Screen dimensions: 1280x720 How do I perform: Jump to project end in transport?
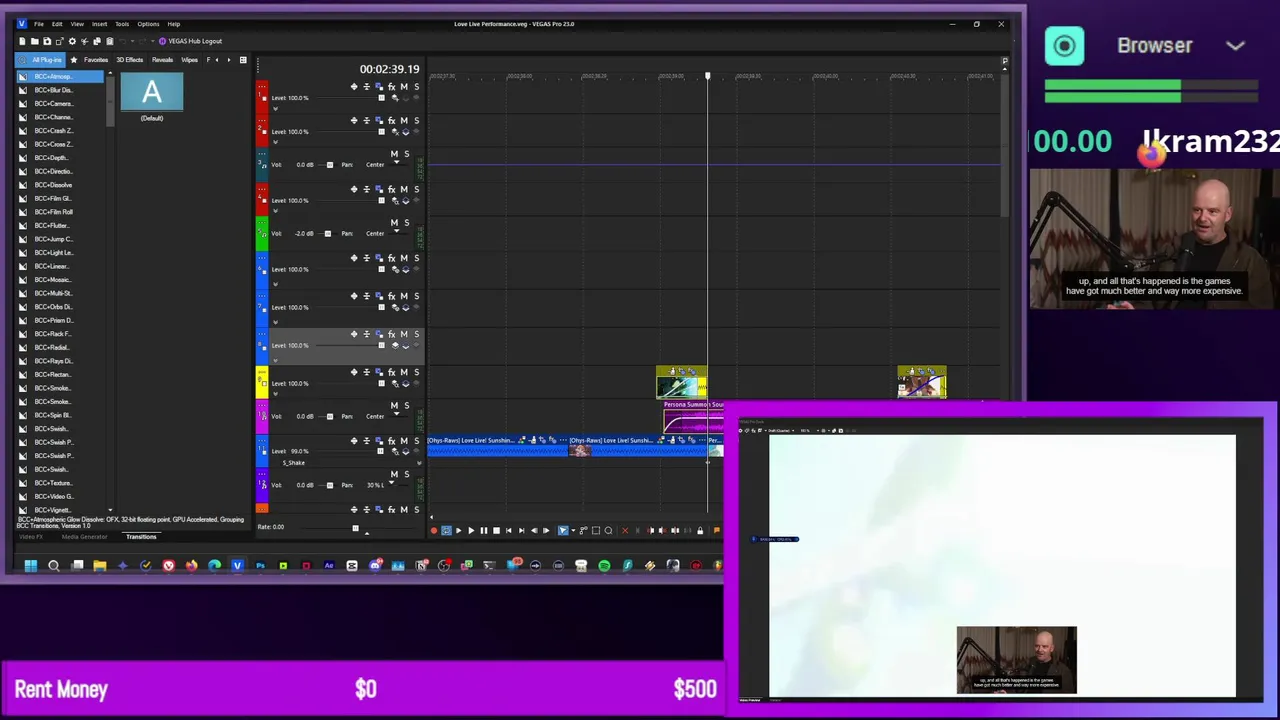(x=521, y=531)
